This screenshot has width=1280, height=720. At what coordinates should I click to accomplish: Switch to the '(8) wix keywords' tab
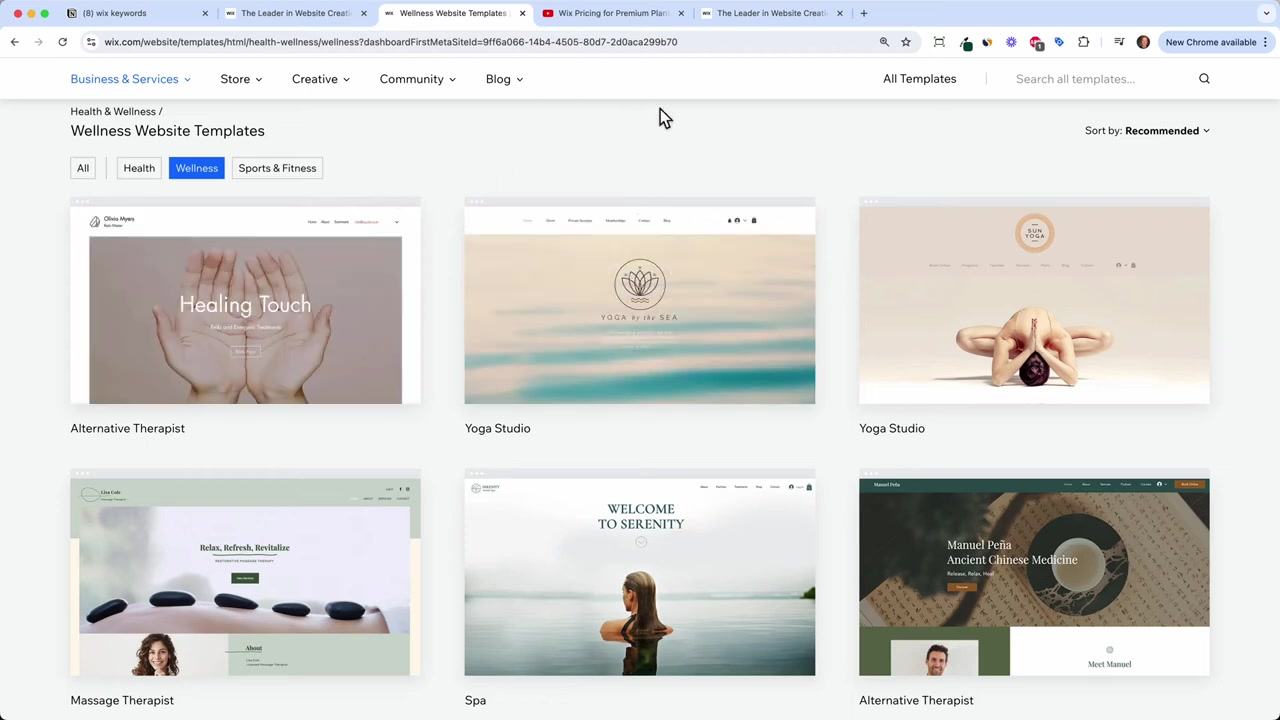[136, 13]
